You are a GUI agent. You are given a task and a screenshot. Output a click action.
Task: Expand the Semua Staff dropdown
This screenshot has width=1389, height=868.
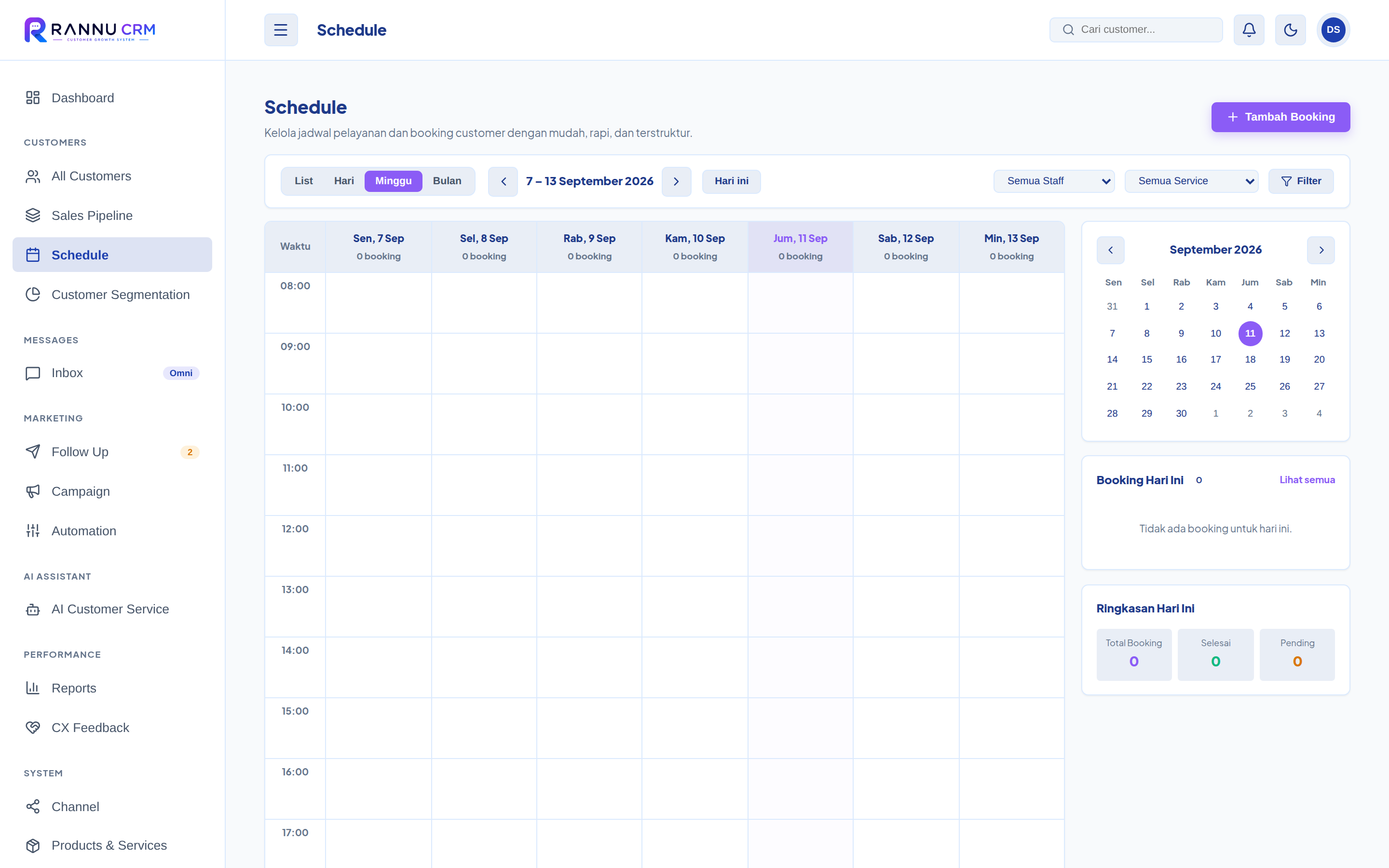point(1054,181)
